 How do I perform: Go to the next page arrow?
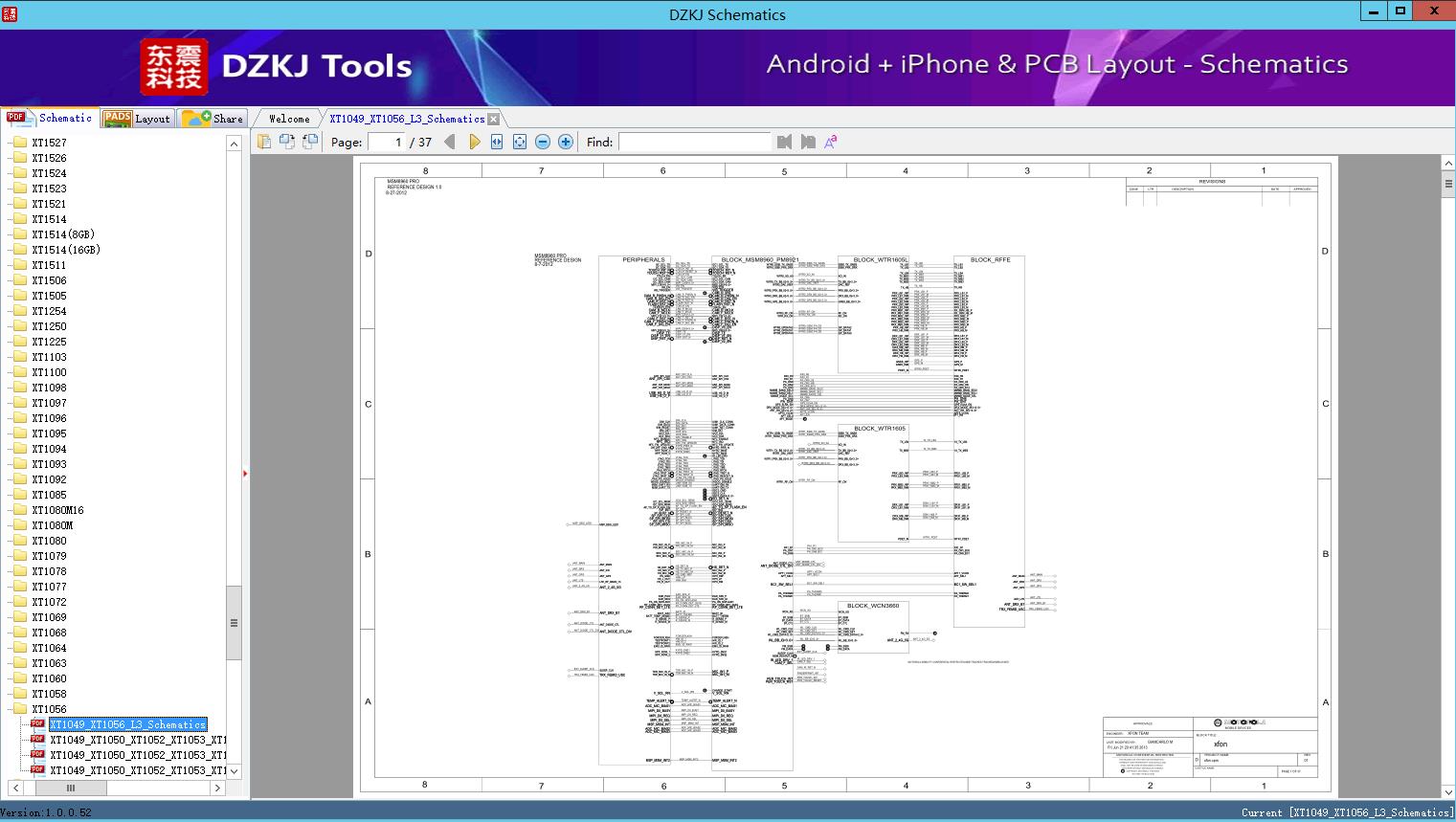tap(474, 142)
